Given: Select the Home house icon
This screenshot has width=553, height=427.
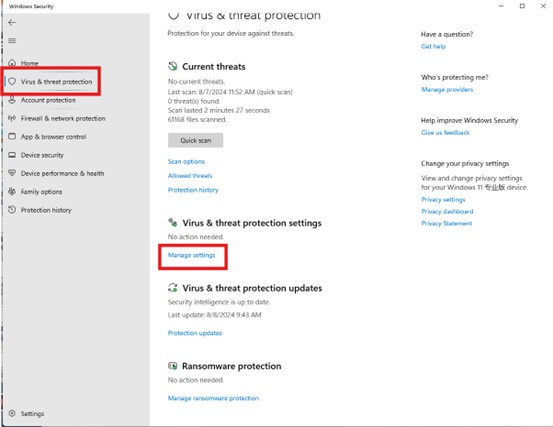Looking at the screenshot, I should pos(12,63).
